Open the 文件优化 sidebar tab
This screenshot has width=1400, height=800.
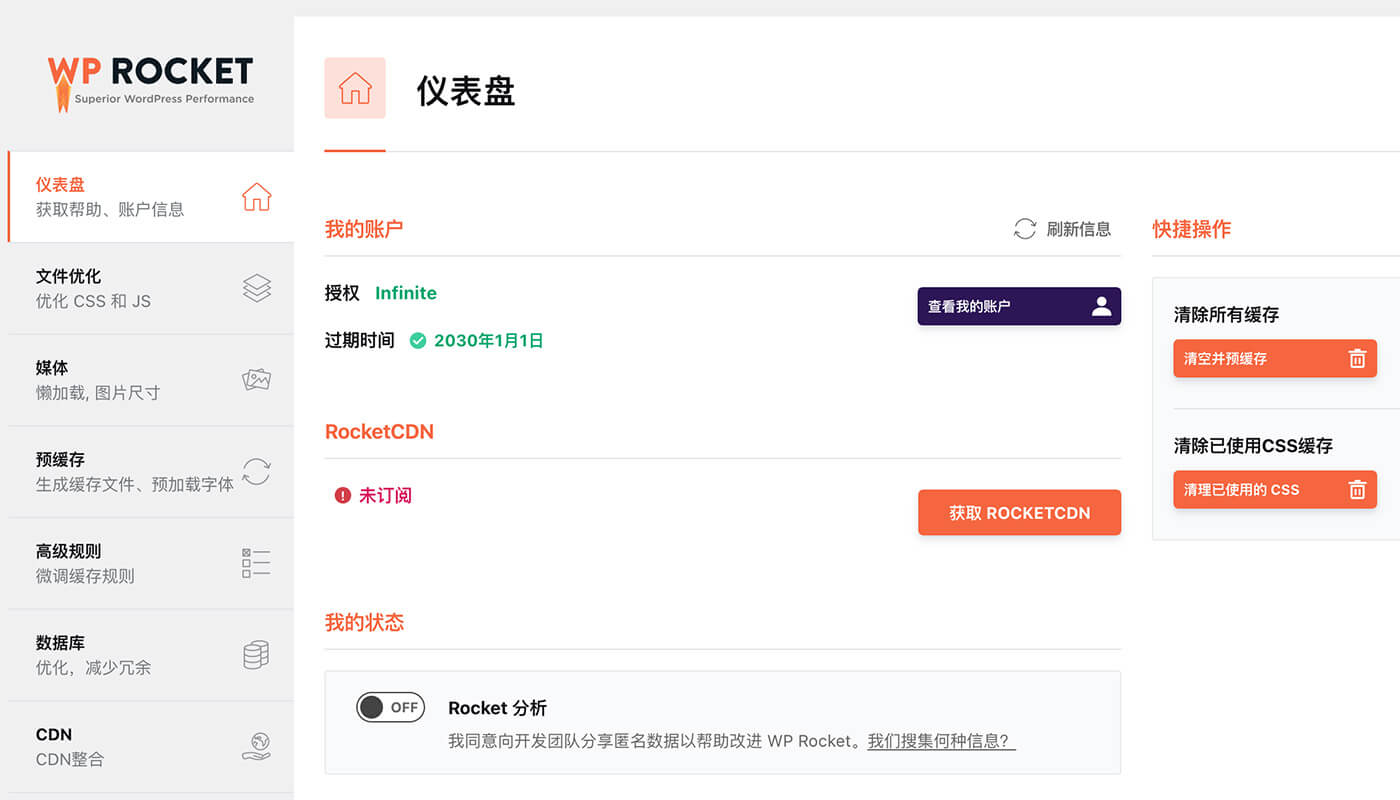tap(151, 288)
